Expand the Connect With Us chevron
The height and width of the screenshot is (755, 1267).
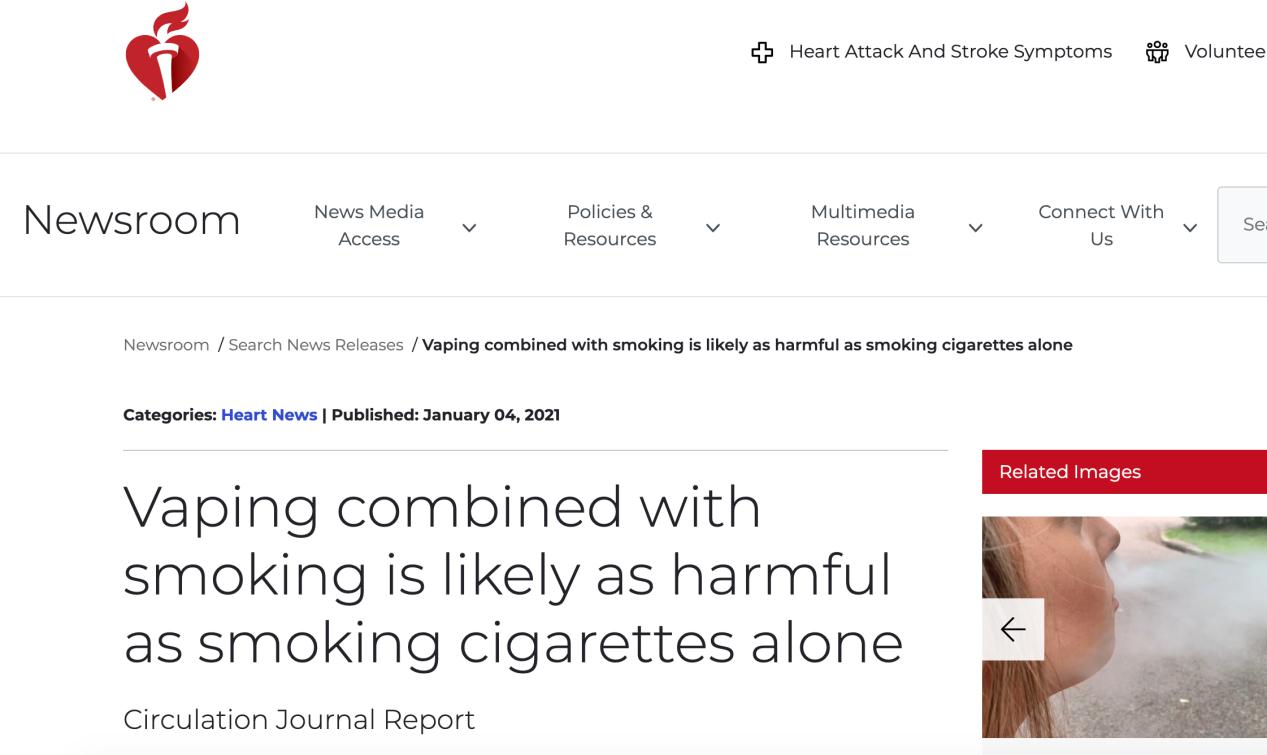[1189, 227]
